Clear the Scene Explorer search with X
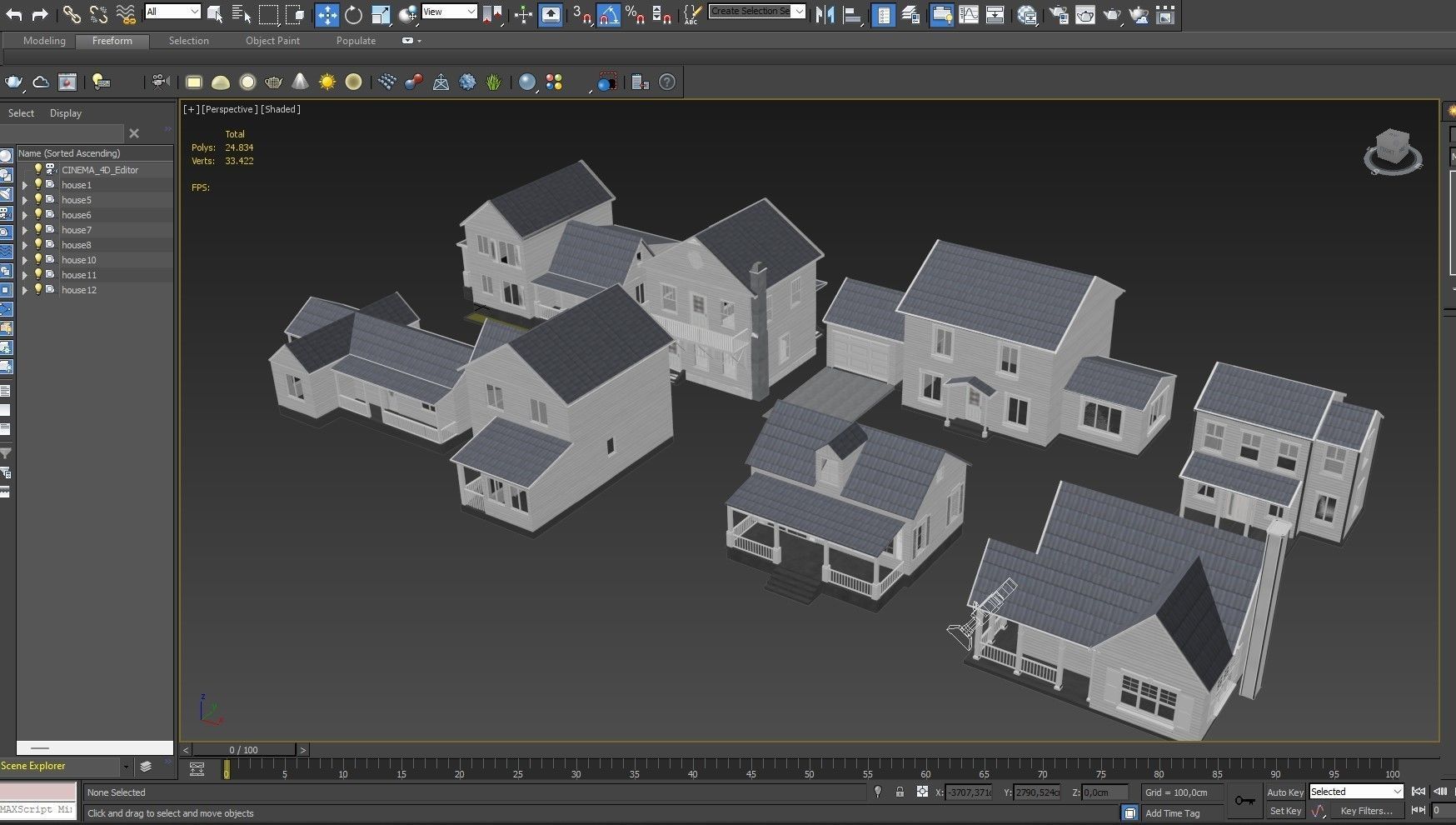Viewport: 1456px width, 825px height. (134, 133)
